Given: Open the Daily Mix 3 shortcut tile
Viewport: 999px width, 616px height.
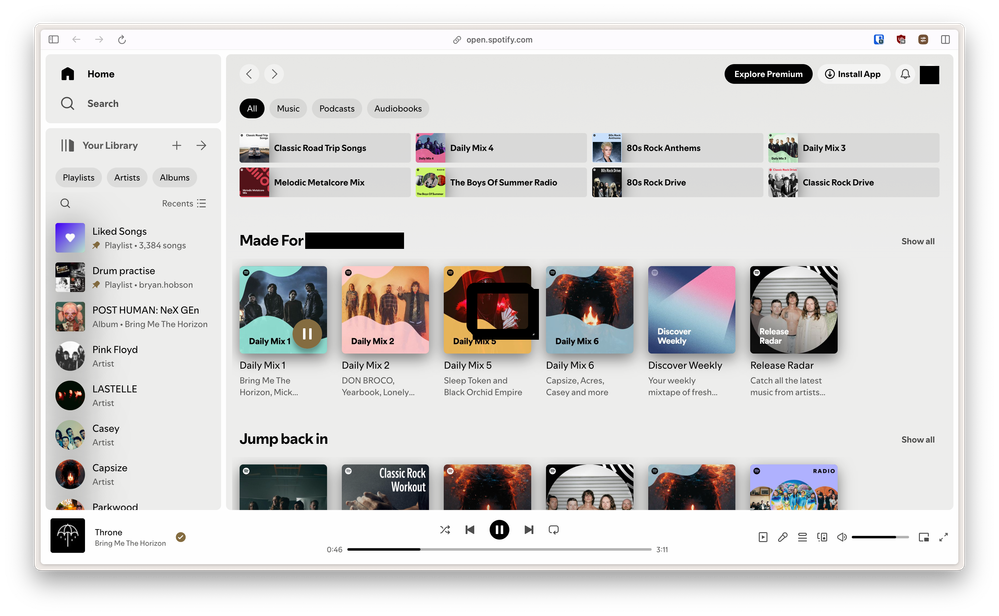Looking at the screenshot, I should pyautogui.click(x=854, y=148).
